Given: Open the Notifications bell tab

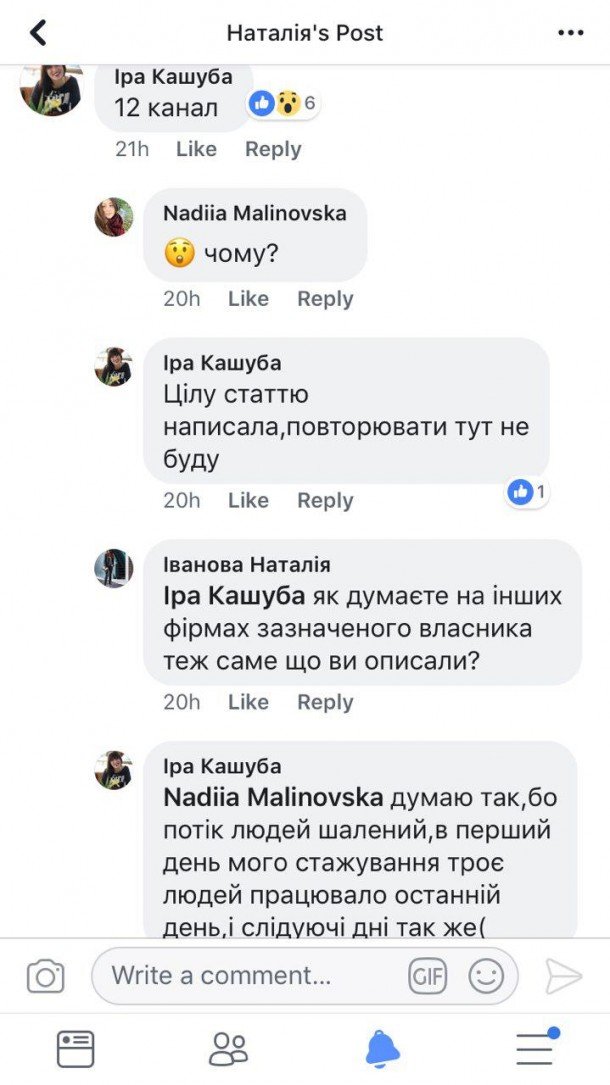Looking at the screenshot, I should (382, 1048).
